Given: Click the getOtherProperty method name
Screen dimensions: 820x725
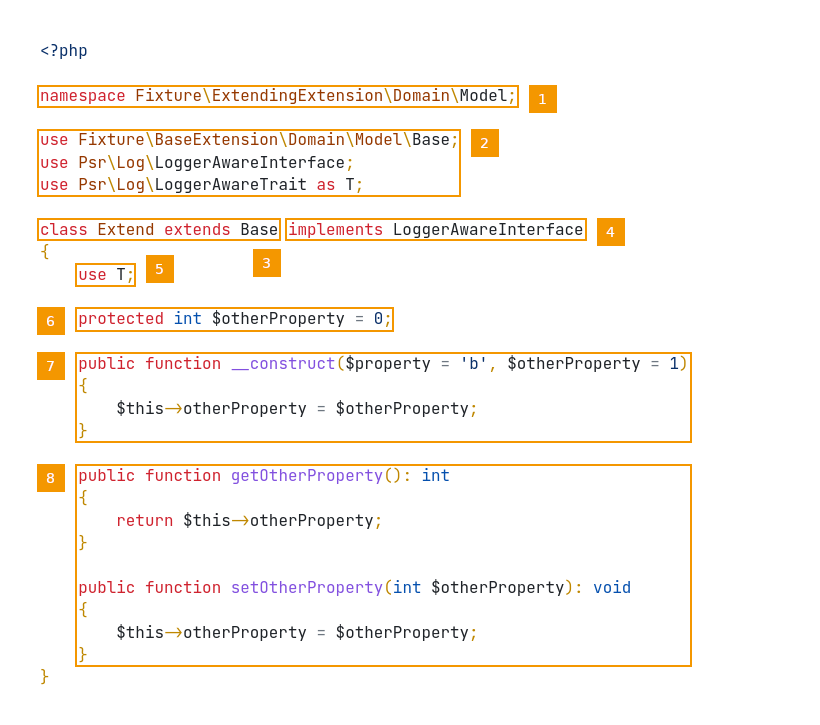Looking at the screenshot, I should [x=306, y=476].
